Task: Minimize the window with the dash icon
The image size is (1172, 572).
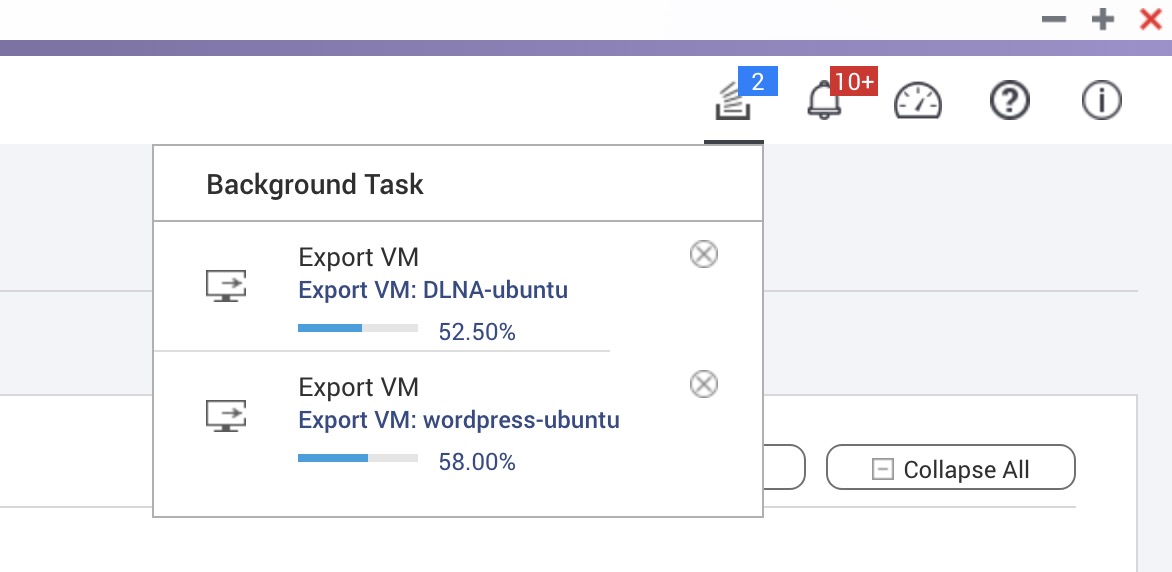Action: 1053,19
